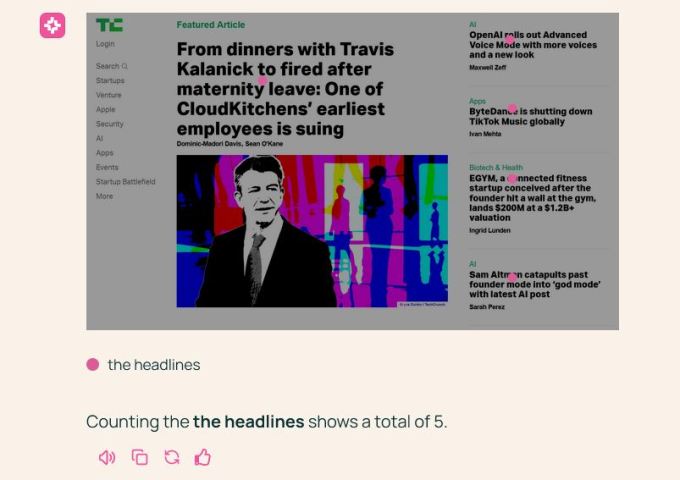
Task: Click the pink assistant avatar icon
Action: [52, 26]
